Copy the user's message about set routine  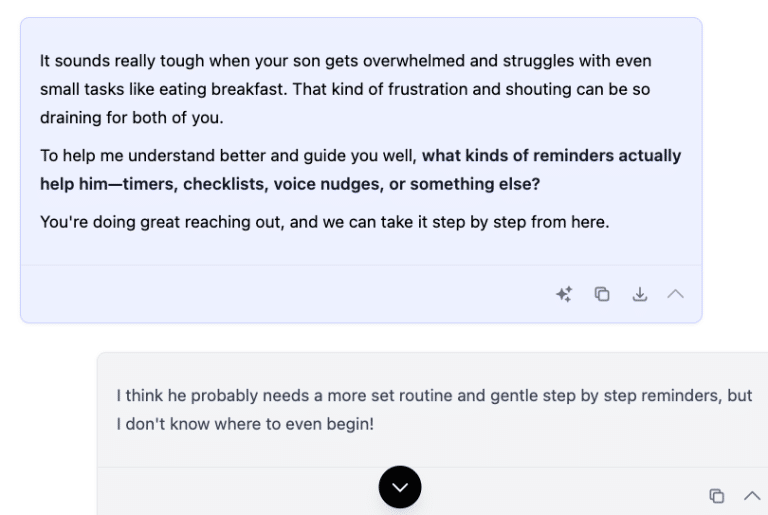716,495
